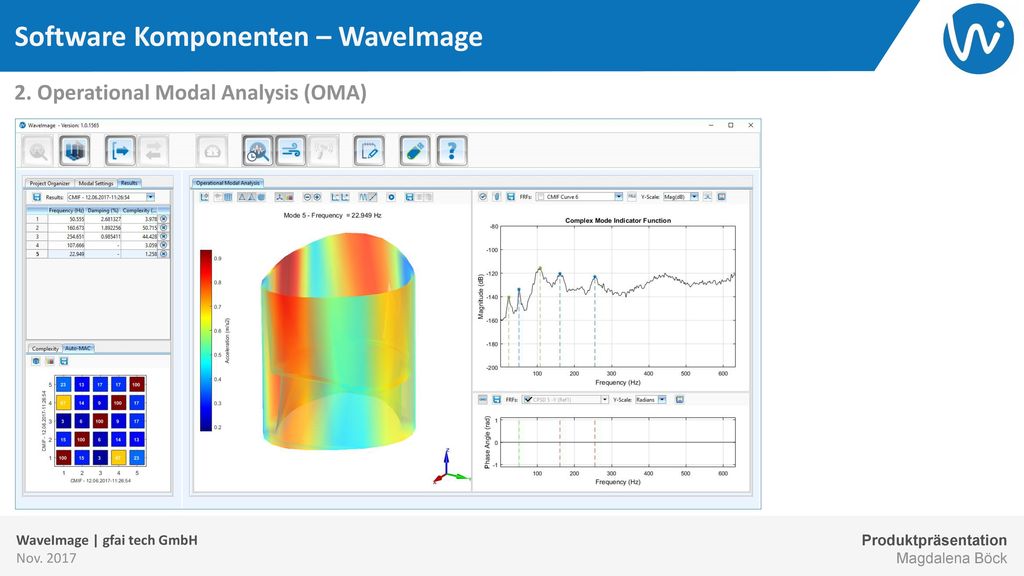Select the Results tab
This screenshot has width=1024, height=576.
129,183
